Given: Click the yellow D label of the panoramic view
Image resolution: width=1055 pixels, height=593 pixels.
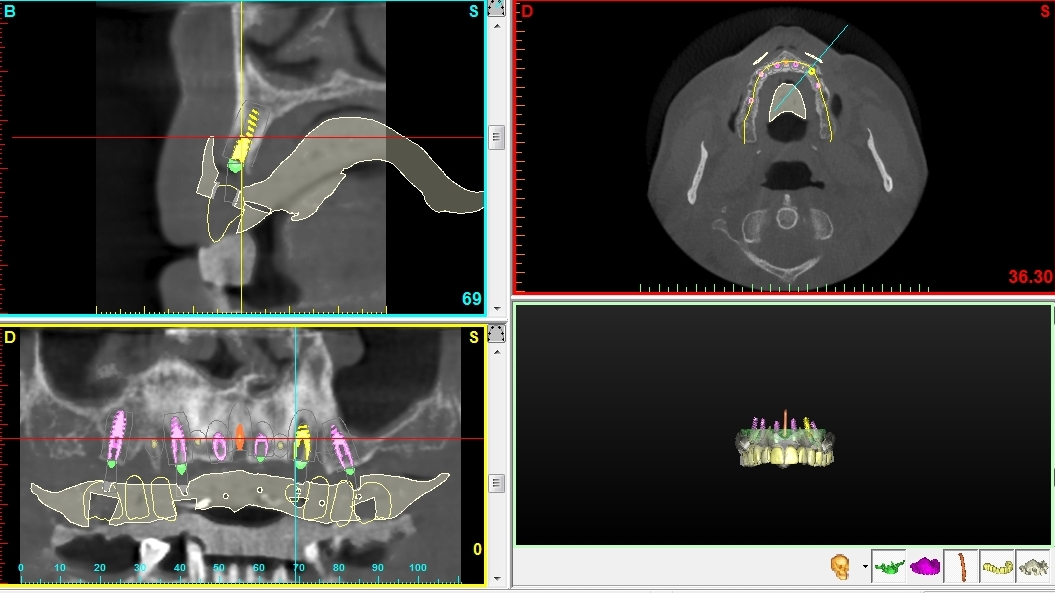Looking at the screenshot, I should point(9,337).
